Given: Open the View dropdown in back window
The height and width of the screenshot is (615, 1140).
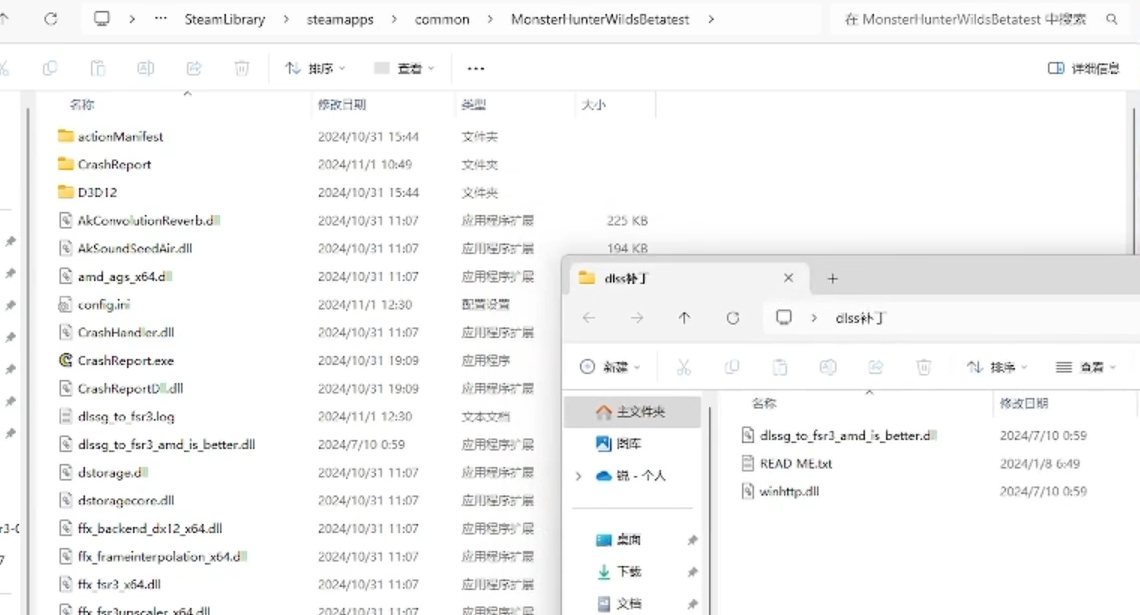Looking at the screenshot, I should pyautogui.click(x=404, y=68).
